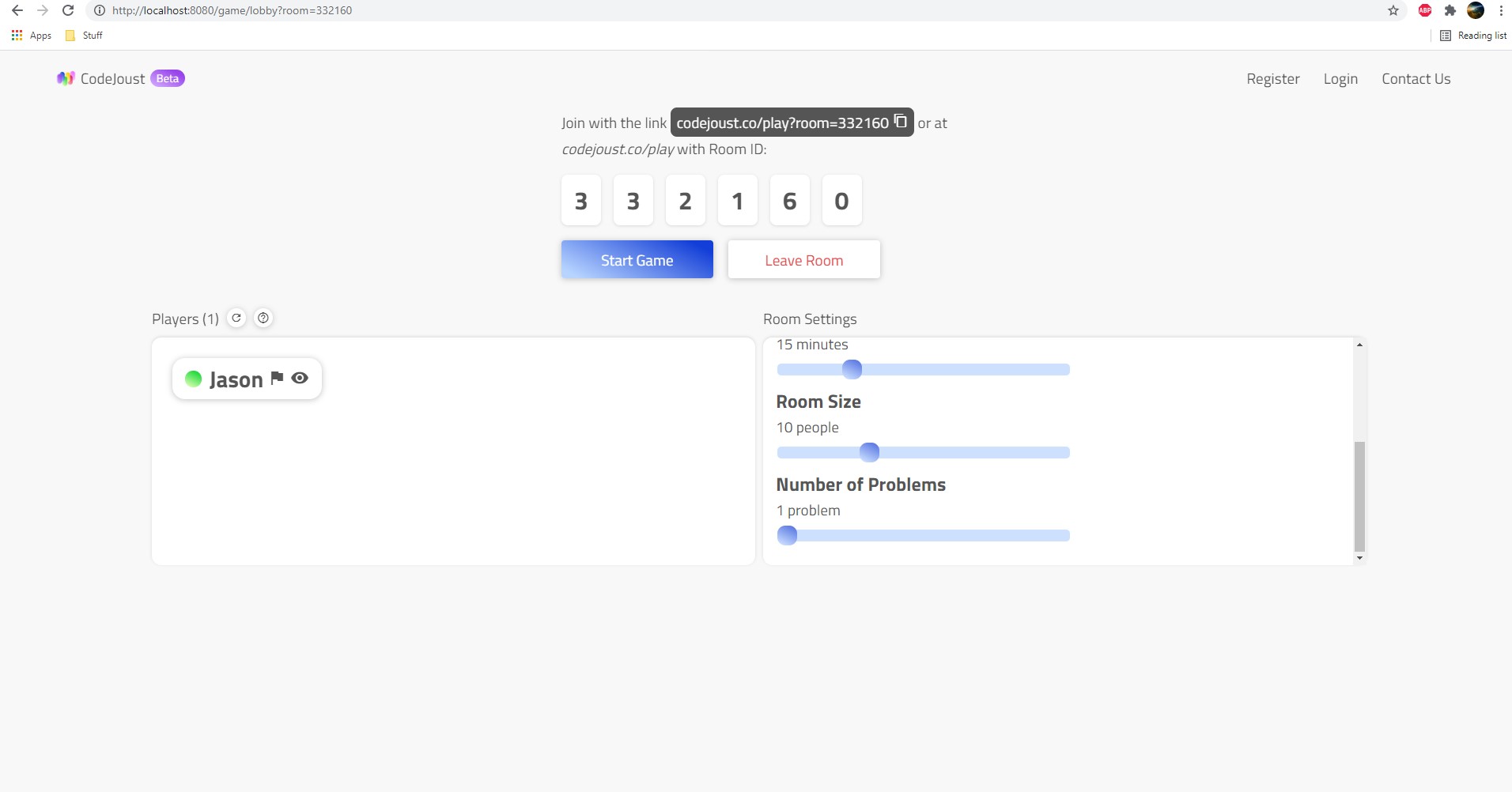Click the browser address bar URL
The image size is (1512, 792).
[x=232, y=10]
